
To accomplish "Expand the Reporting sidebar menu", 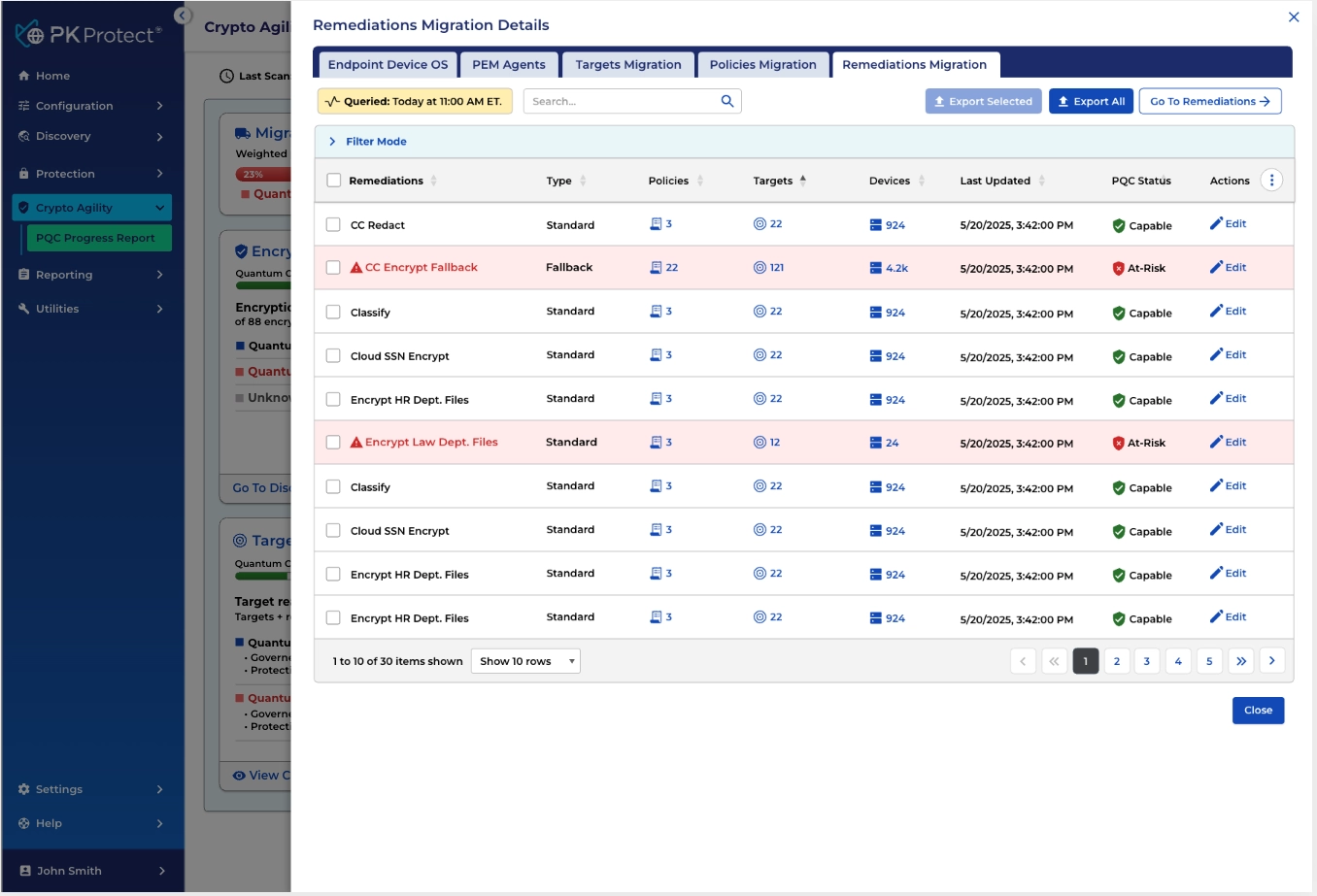I will [92, 275].
